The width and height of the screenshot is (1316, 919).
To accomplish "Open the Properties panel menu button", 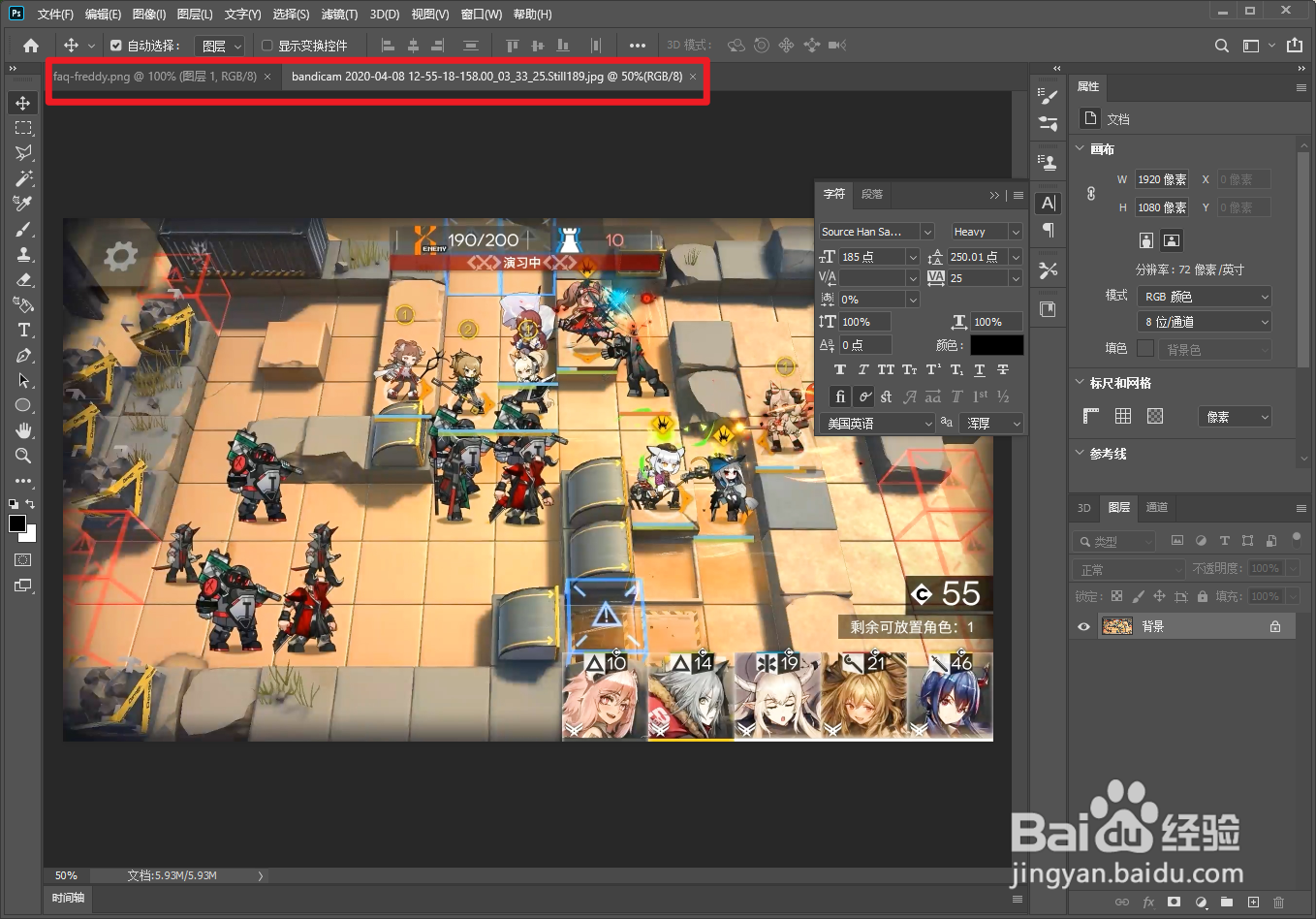I will point(1301,87).
